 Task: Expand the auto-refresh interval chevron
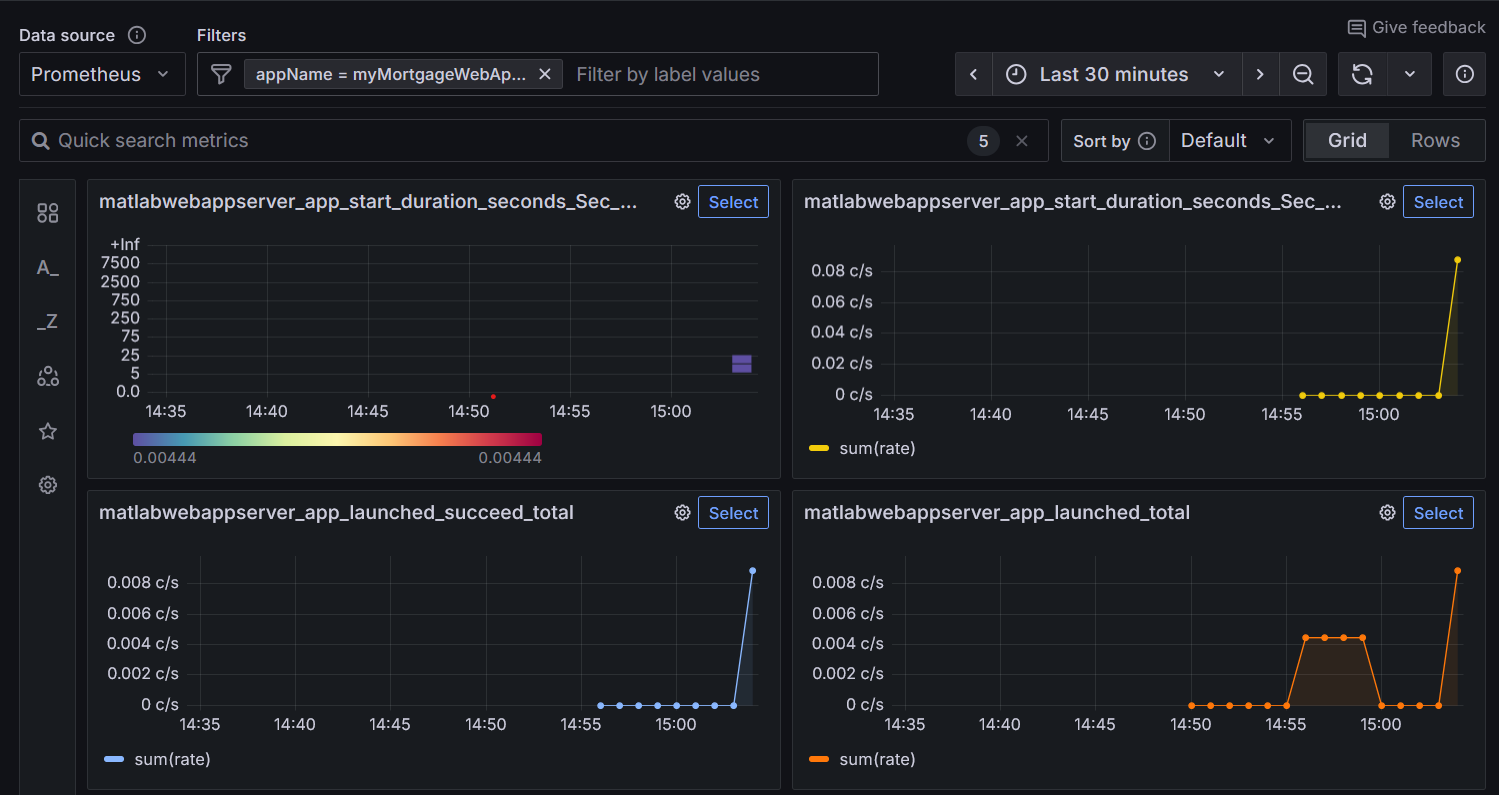click(1410, 74)
